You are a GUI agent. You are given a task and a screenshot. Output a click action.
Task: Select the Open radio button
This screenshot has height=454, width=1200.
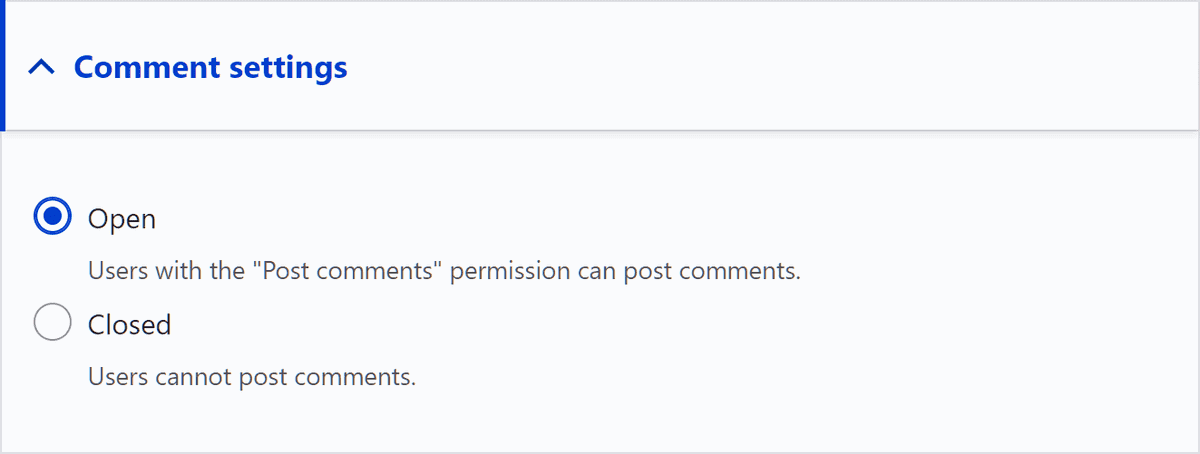click(52, 217)
